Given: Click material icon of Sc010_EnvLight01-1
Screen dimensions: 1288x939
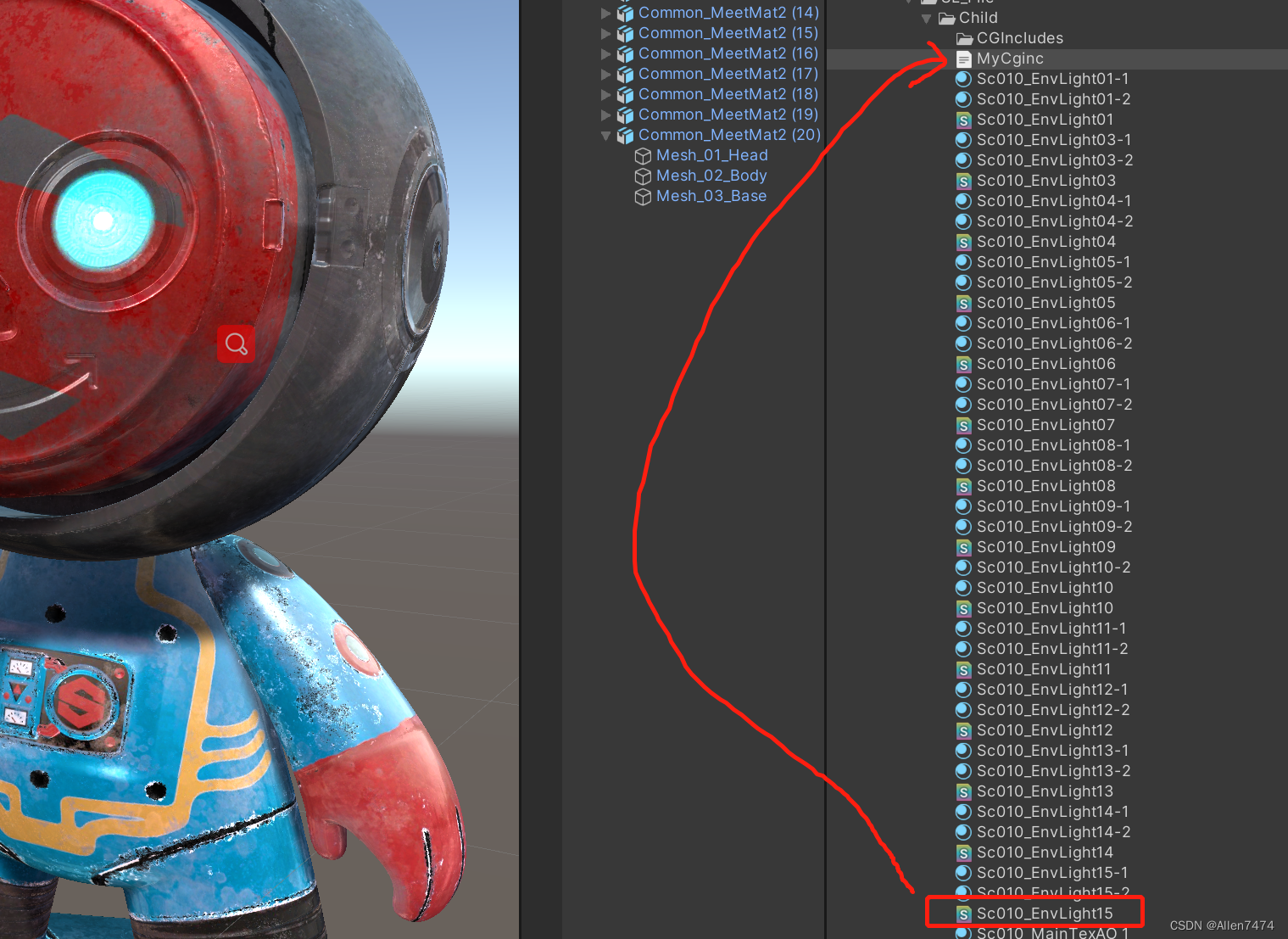Looking at the screenshot, I should 963,79.
